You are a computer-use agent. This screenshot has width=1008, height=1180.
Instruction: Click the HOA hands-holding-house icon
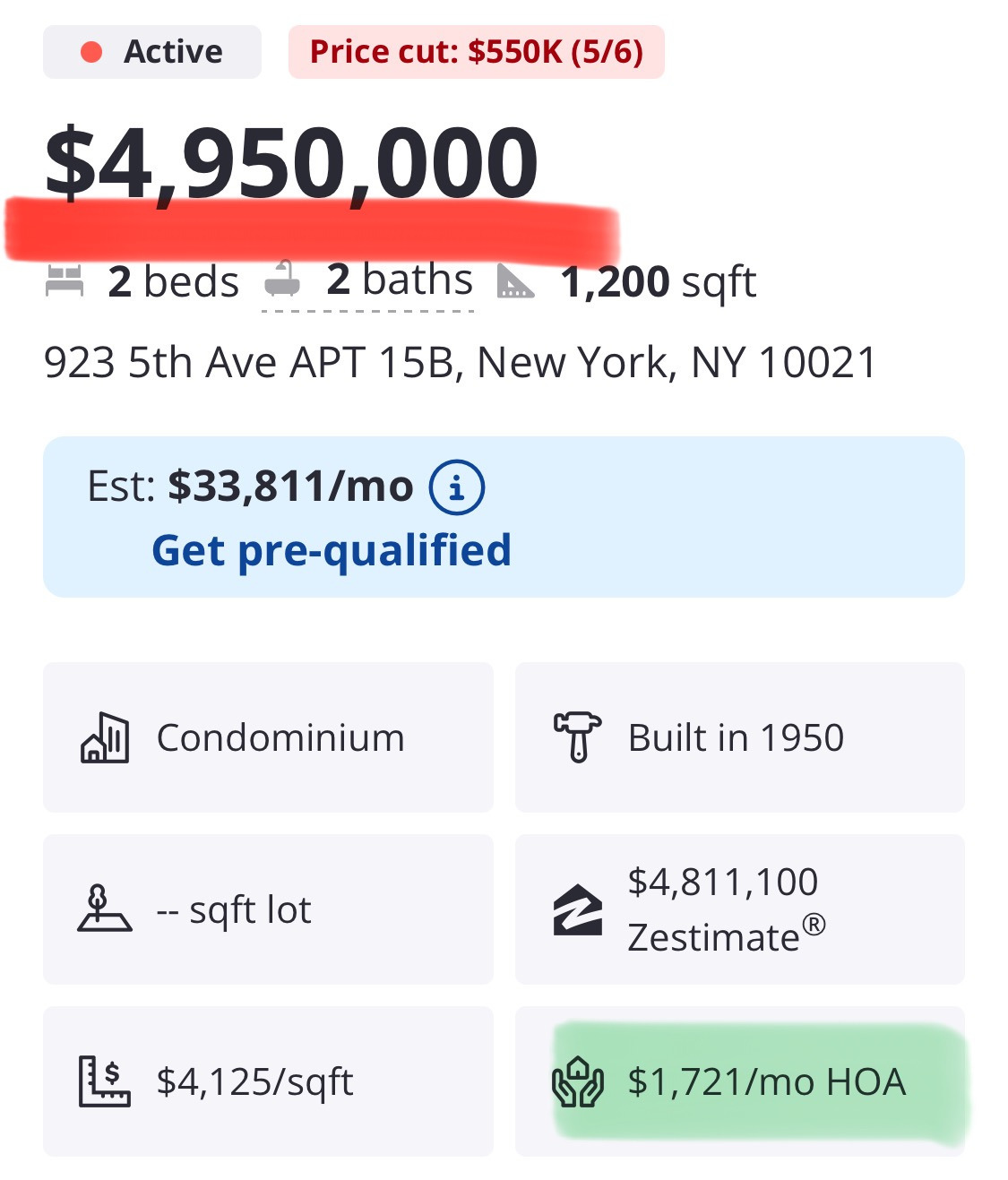tap(578, 1081)
